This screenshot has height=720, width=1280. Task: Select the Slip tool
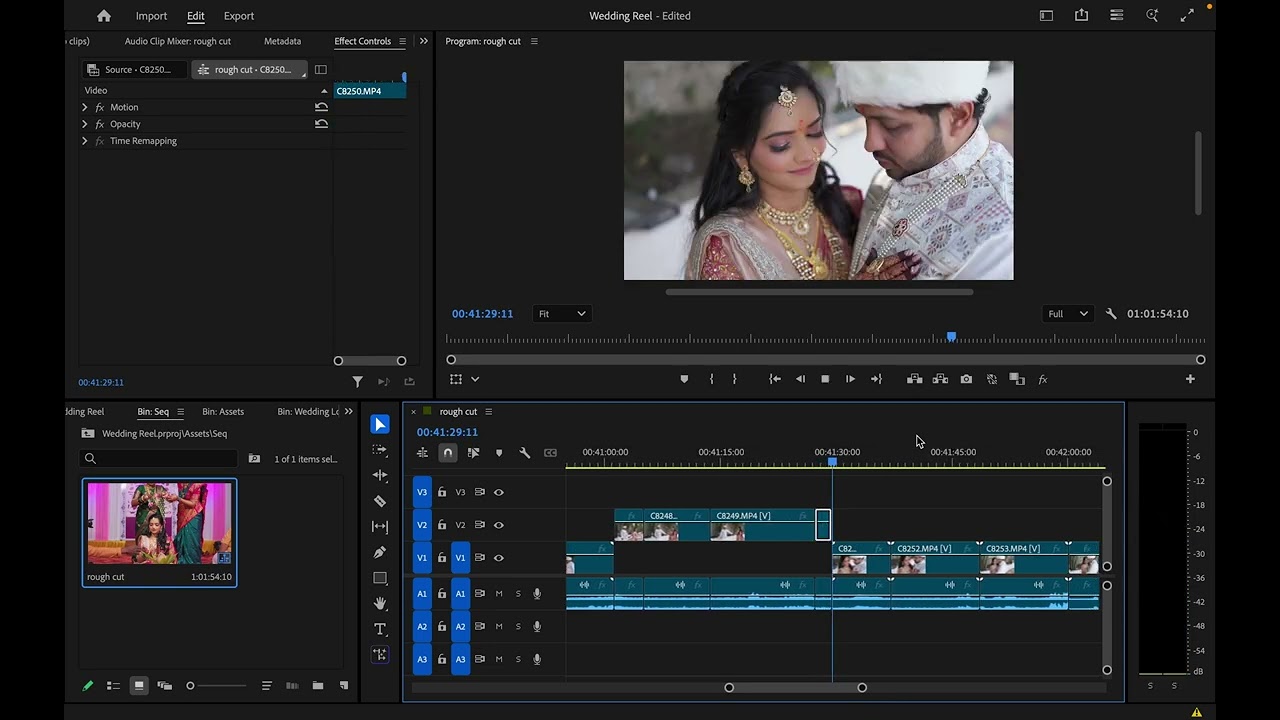coord(380,526)
